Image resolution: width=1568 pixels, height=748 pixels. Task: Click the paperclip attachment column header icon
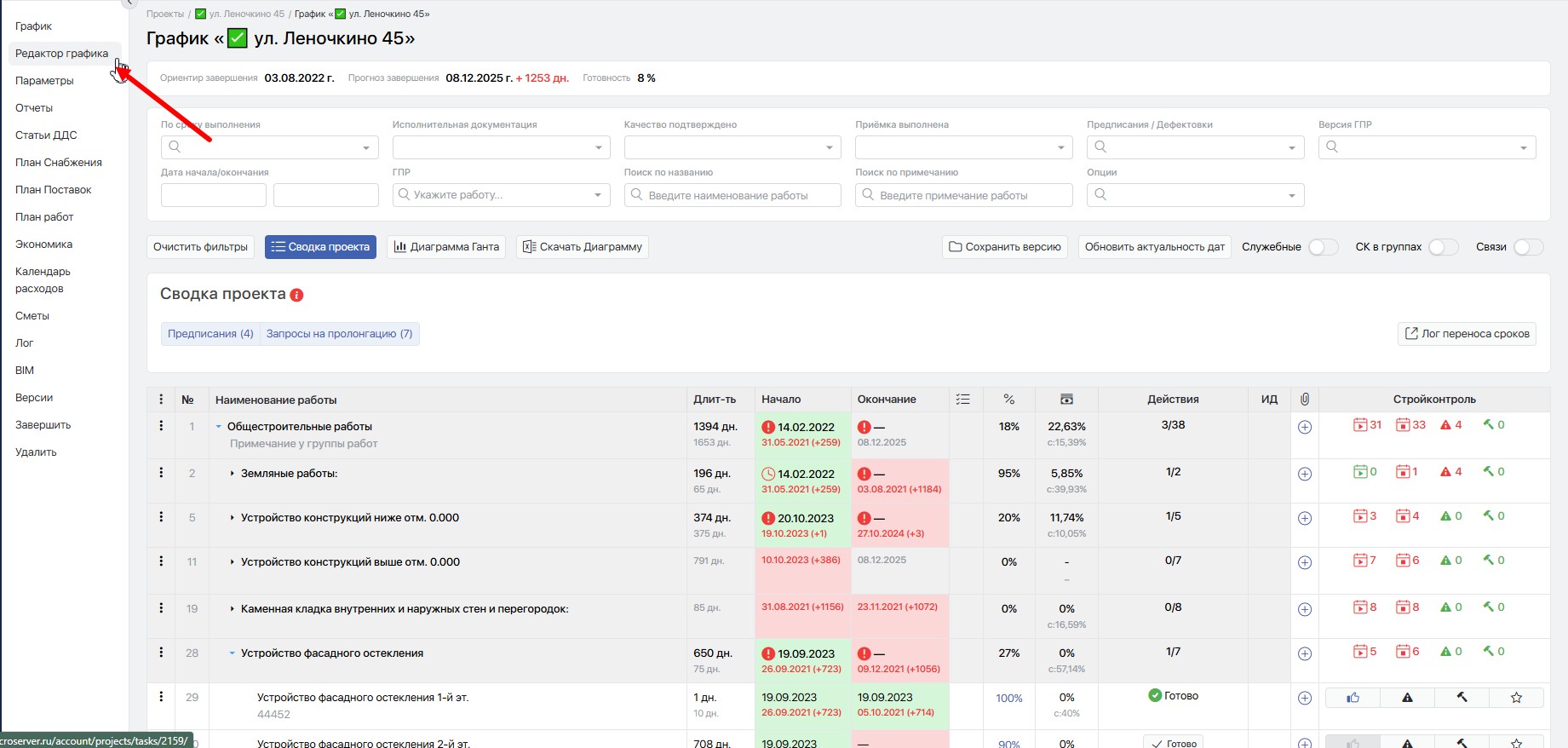[1305, 399]
